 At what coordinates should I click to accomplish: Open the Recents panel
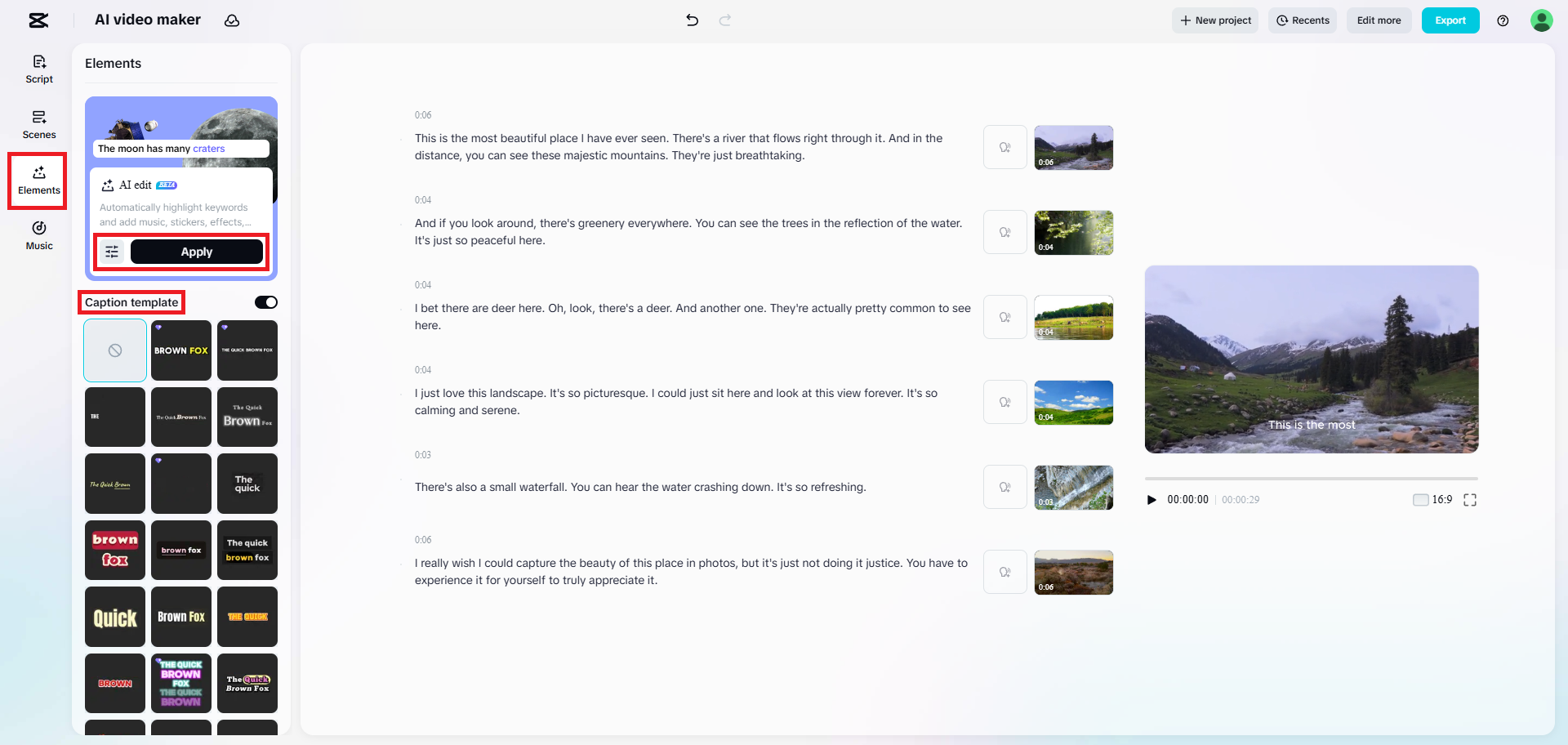pyautogui.click(x=1303, y=20)
